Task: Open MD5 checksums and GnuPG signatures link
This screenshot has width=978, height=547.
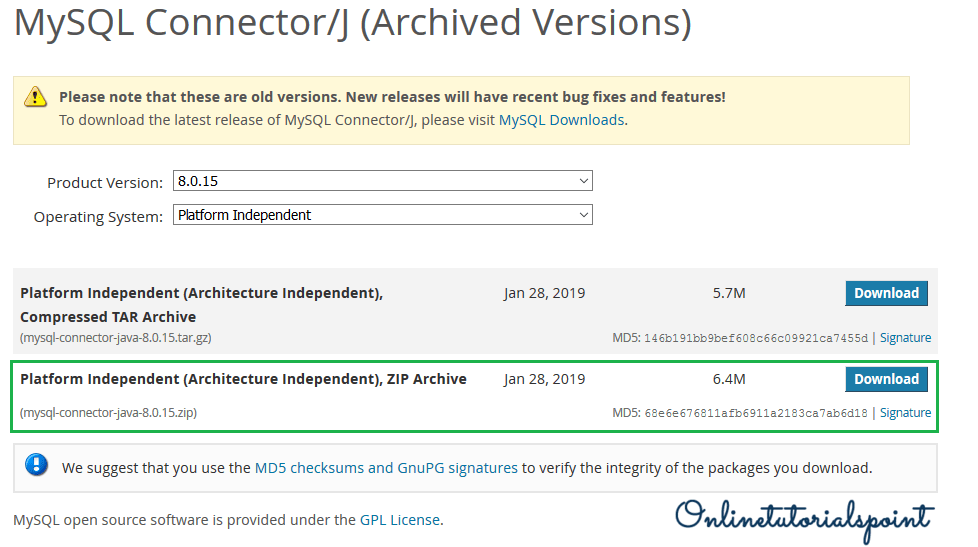Action: pyautogui.click(x=386, y=467)
